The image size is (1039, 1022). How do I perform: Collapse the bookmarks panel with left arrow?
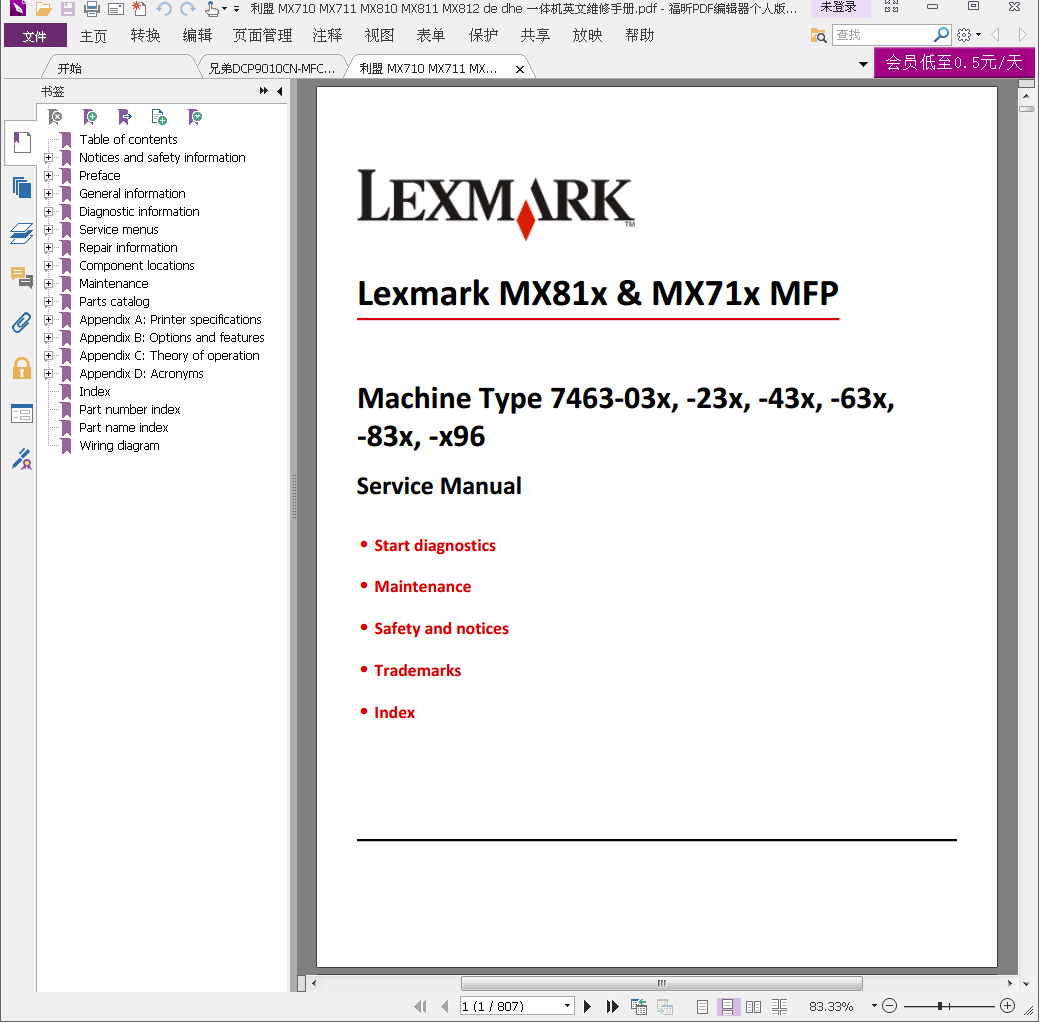pyautogui.click(x=280, y=91)
